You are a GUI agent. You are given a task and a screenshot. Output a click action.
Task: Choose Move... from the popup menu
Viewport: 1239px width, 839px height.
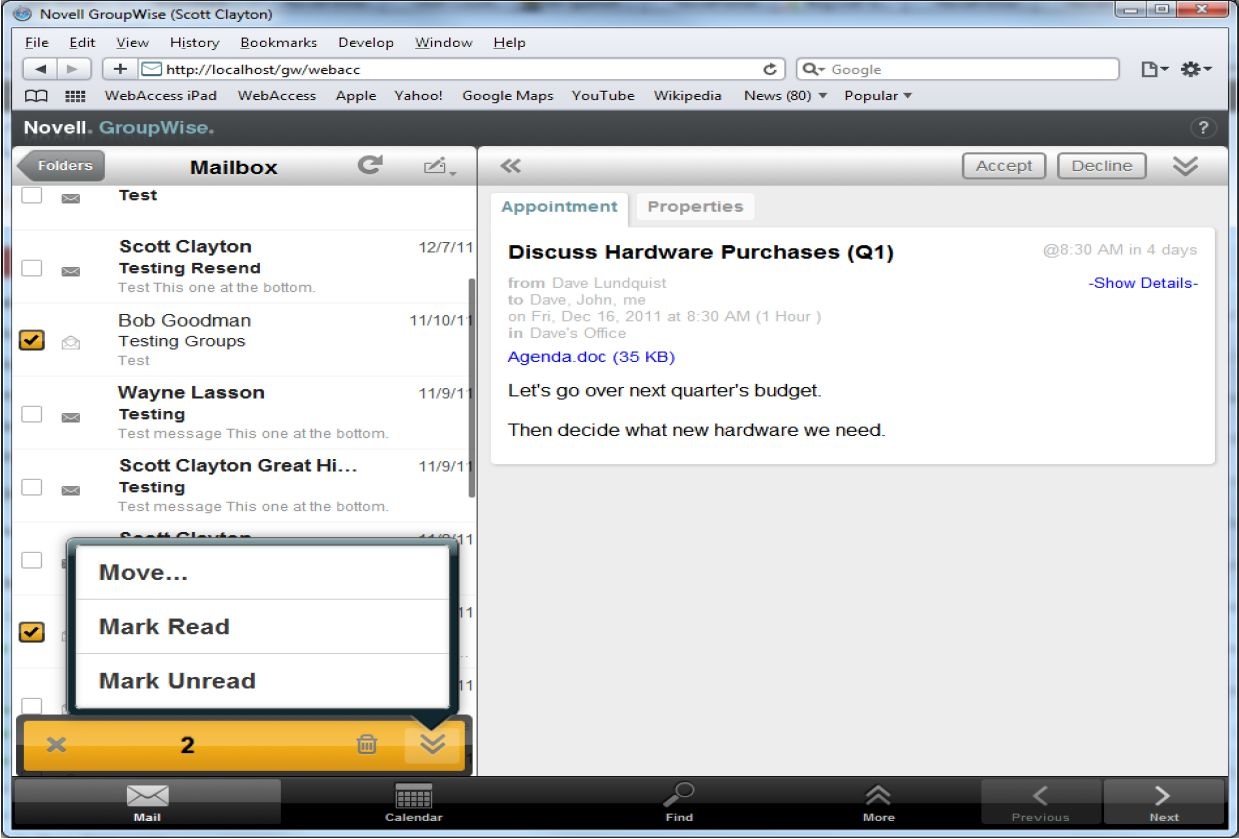pos(262,573)
